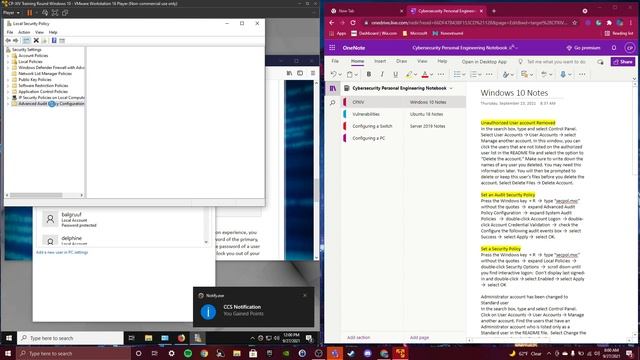Viewport: 640px width, 360px height.
Task: Open OneNote notifications bell
Action: click(614, 48)
